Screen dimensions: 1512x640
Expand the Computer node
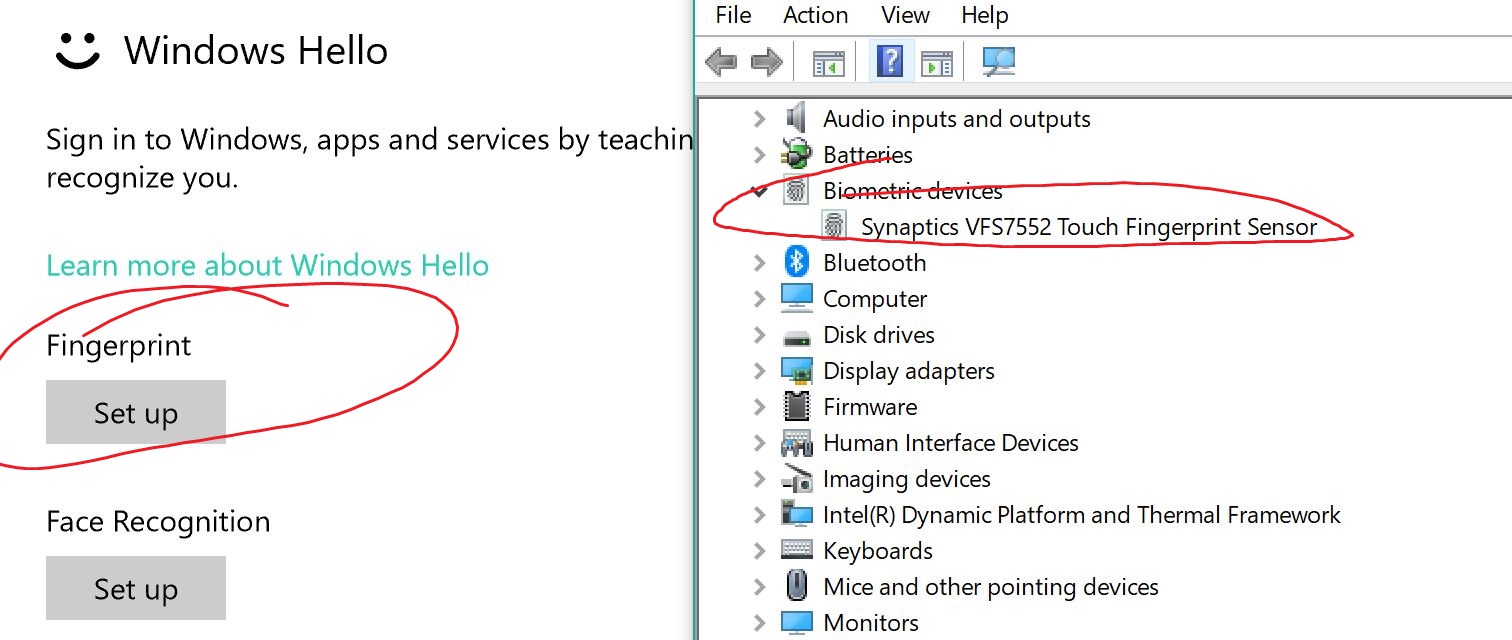[x=759, y=299]
